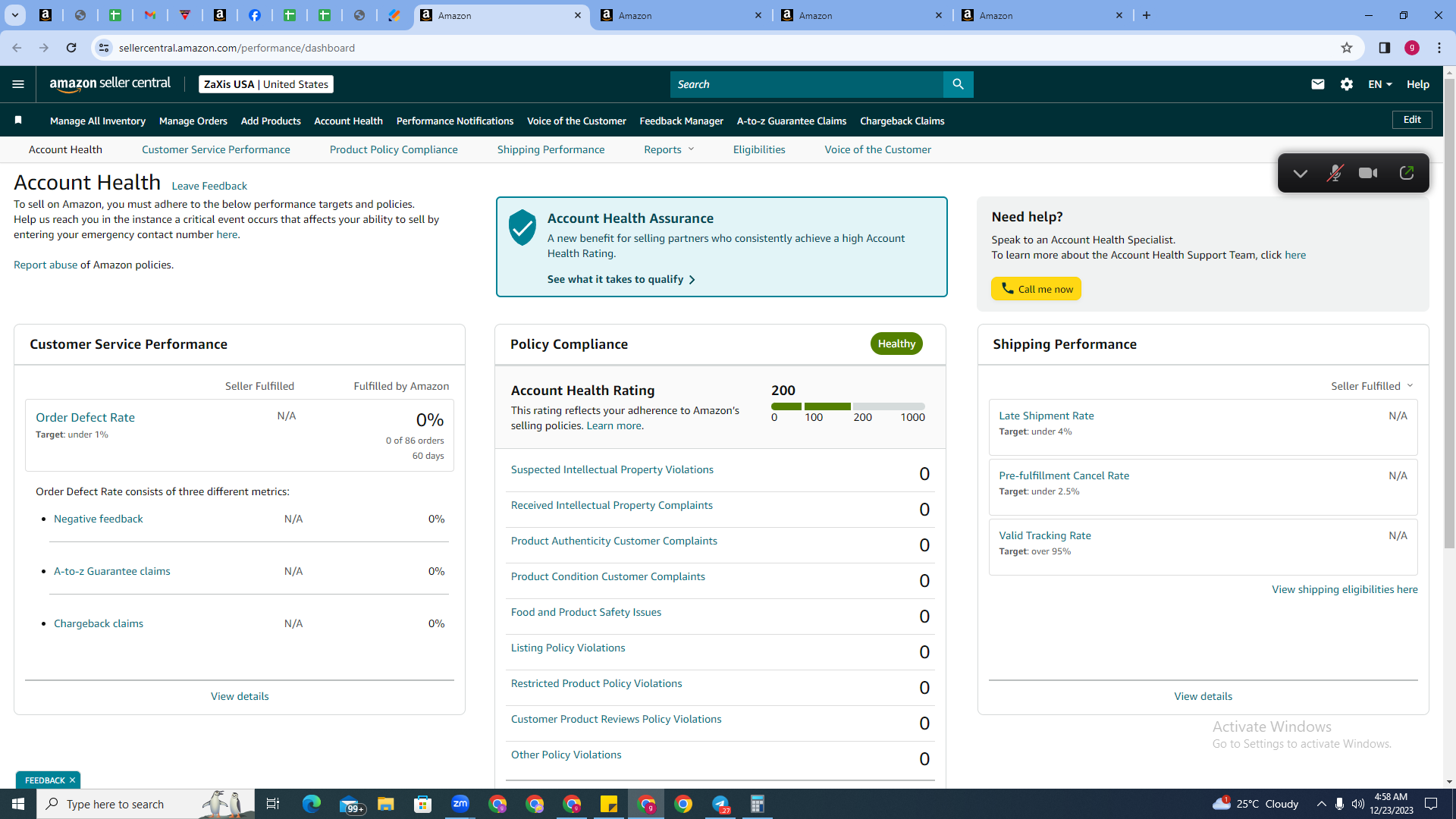Viewport: 1456px width, 819px height.
Task: Click the Windows Start button
Action: coord(18,804)
